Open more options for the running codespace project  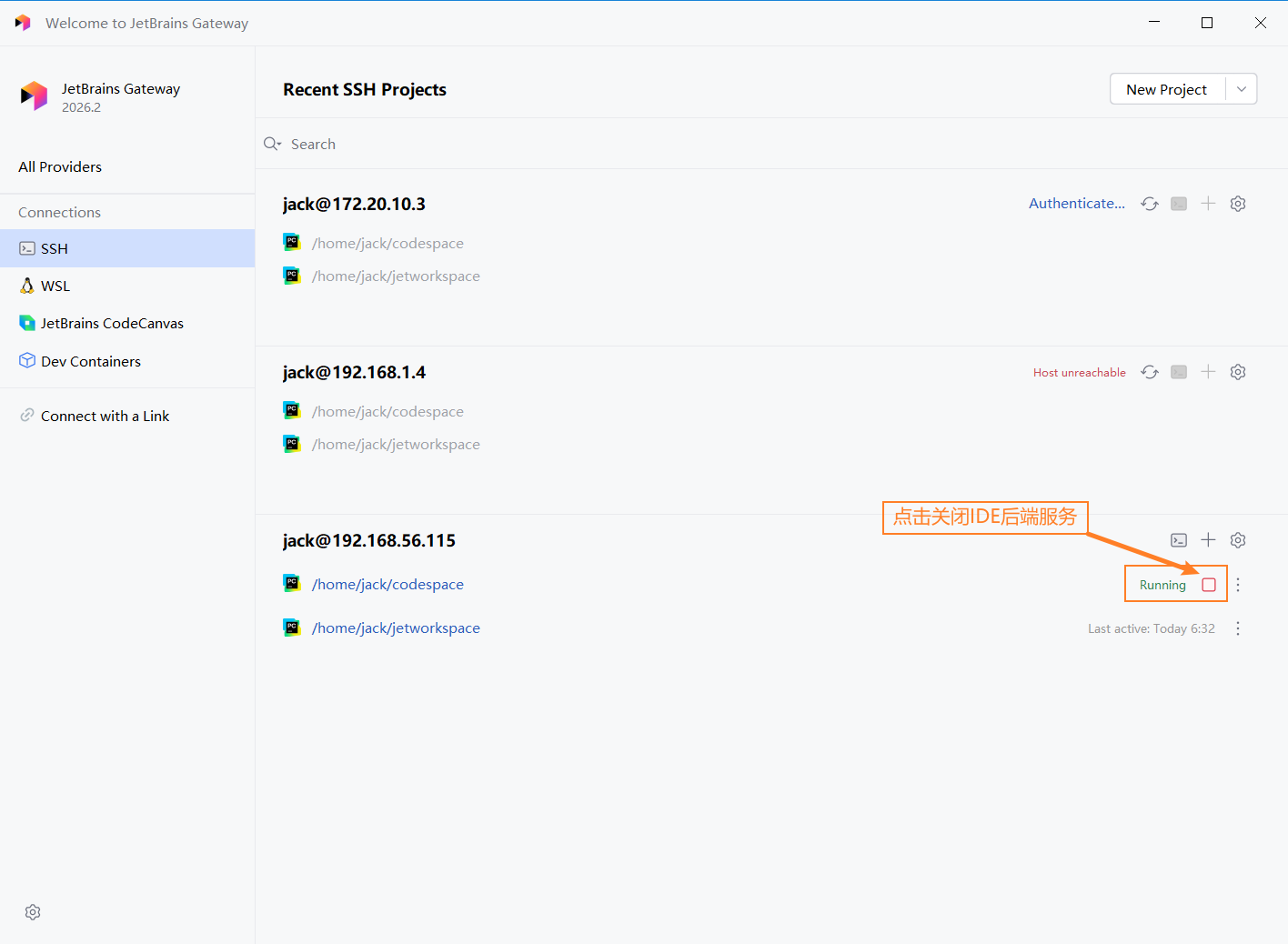tap(1238, 585)
